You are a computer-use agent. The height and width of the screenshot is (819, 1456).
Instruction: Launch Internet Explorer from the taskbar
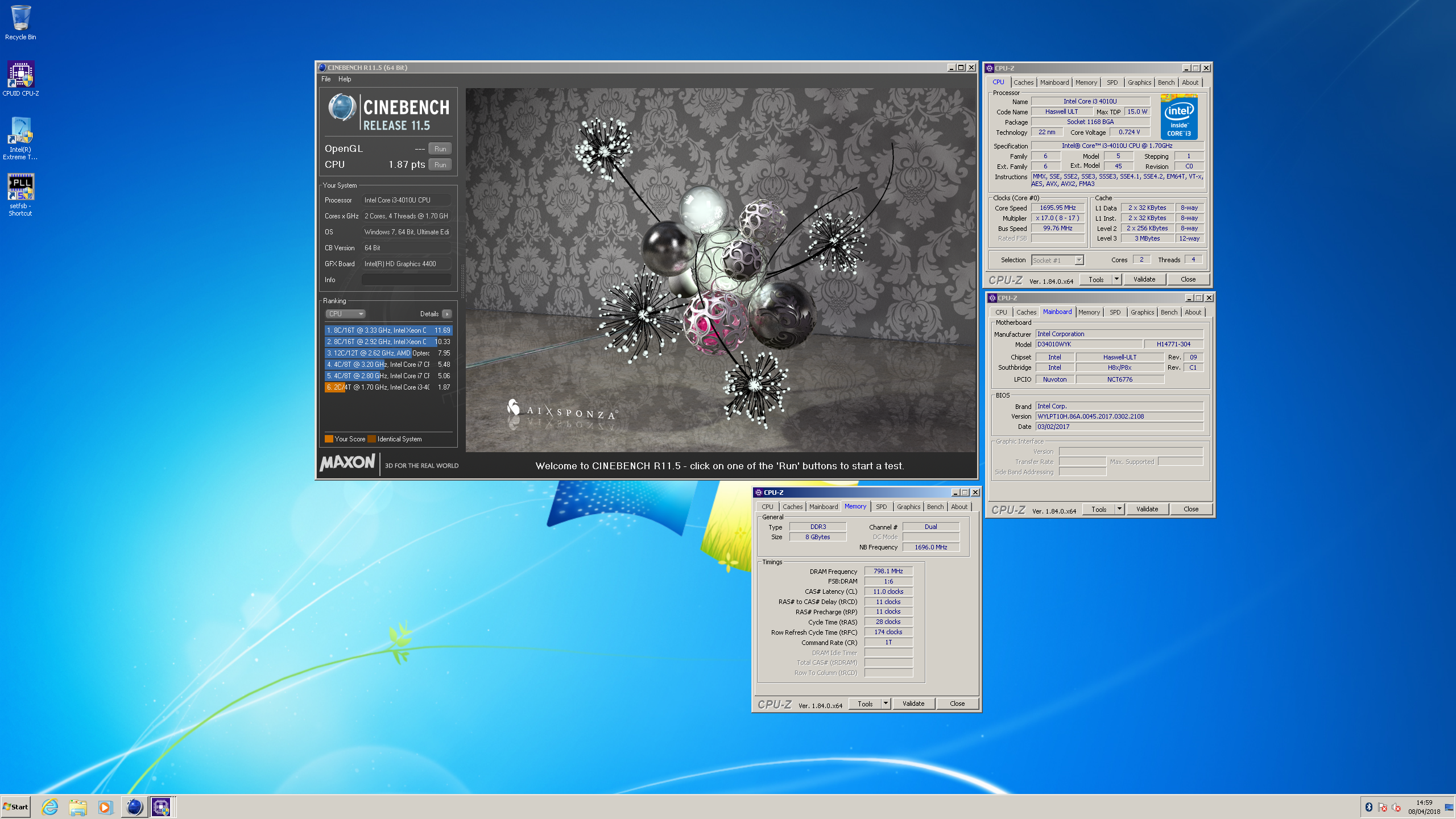point(50,806)
